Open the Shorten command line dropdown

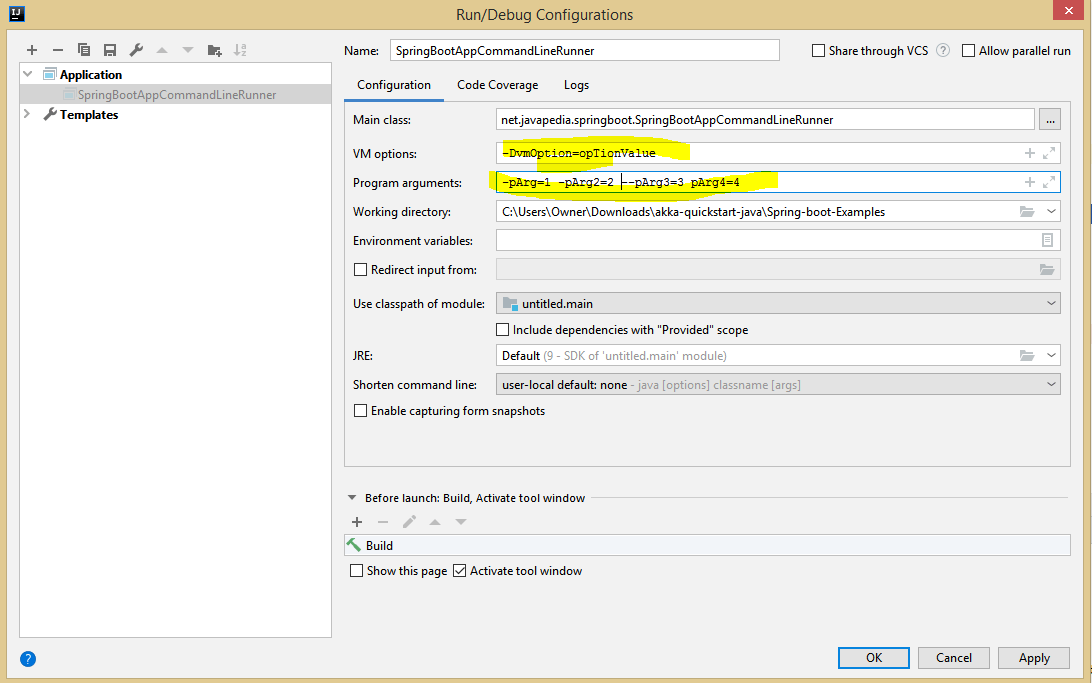(1051, 383)
